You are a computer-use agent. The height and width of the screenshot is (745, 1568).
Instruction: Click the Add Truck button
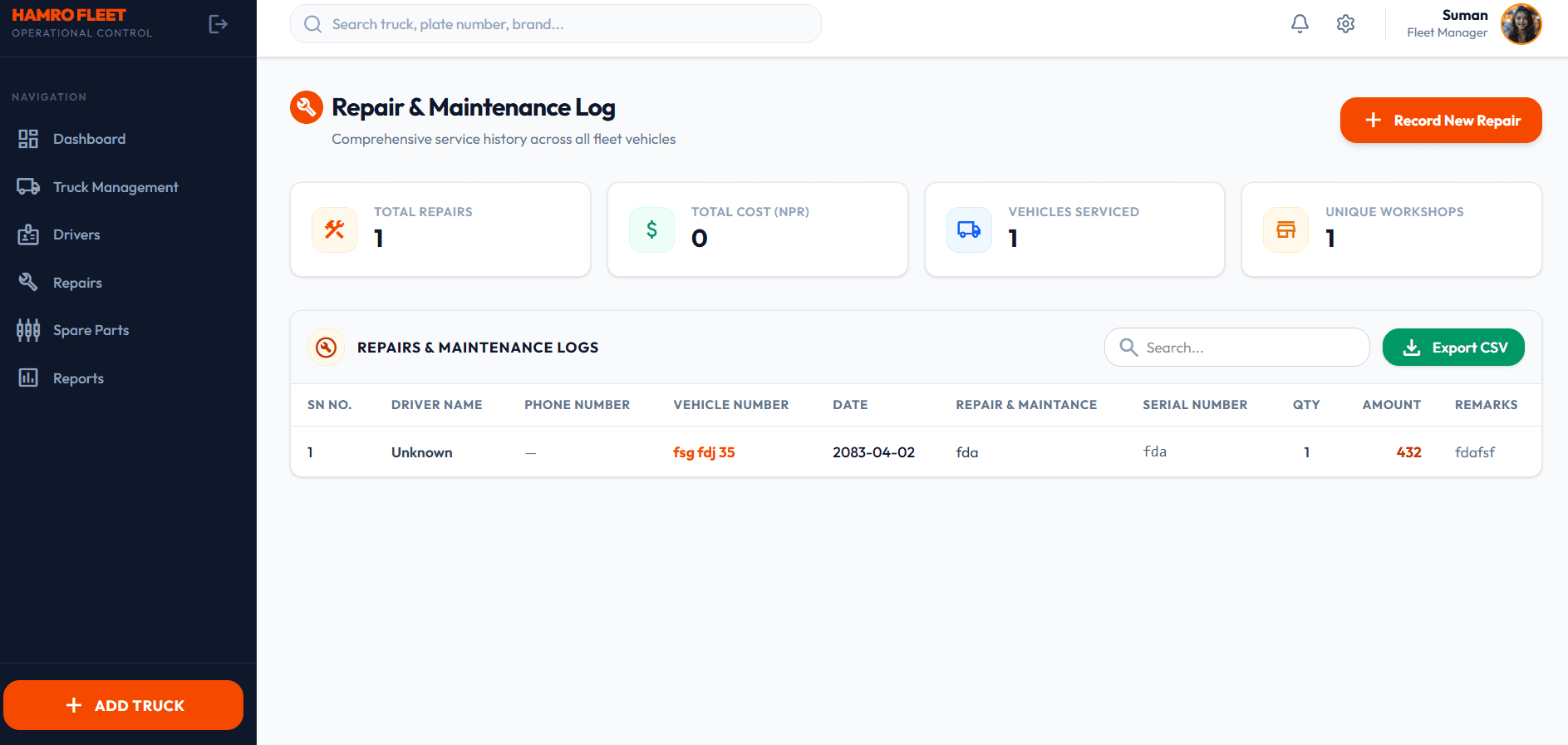tap(124, 705)
